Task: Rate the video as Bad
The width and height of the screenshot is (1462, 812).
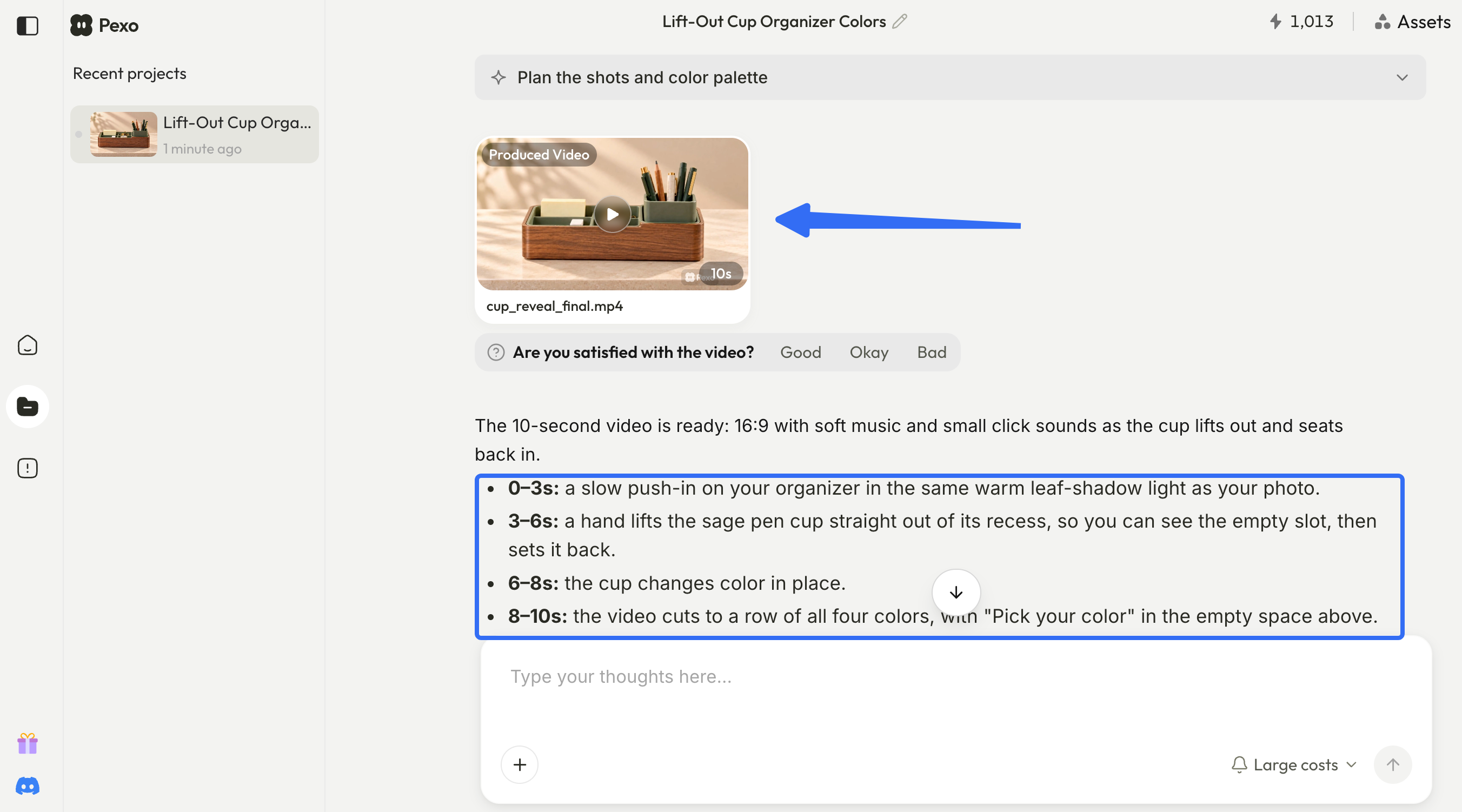Action: (x=932, y=352)
